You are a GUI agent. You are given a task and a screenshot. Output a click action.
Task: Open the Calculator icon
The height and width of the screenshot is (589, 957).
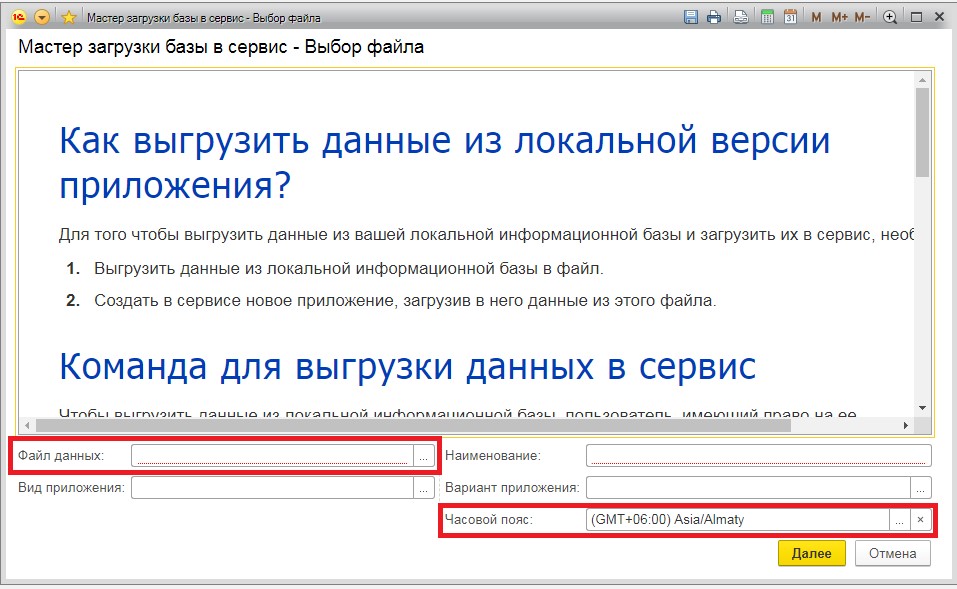[767, 17]
